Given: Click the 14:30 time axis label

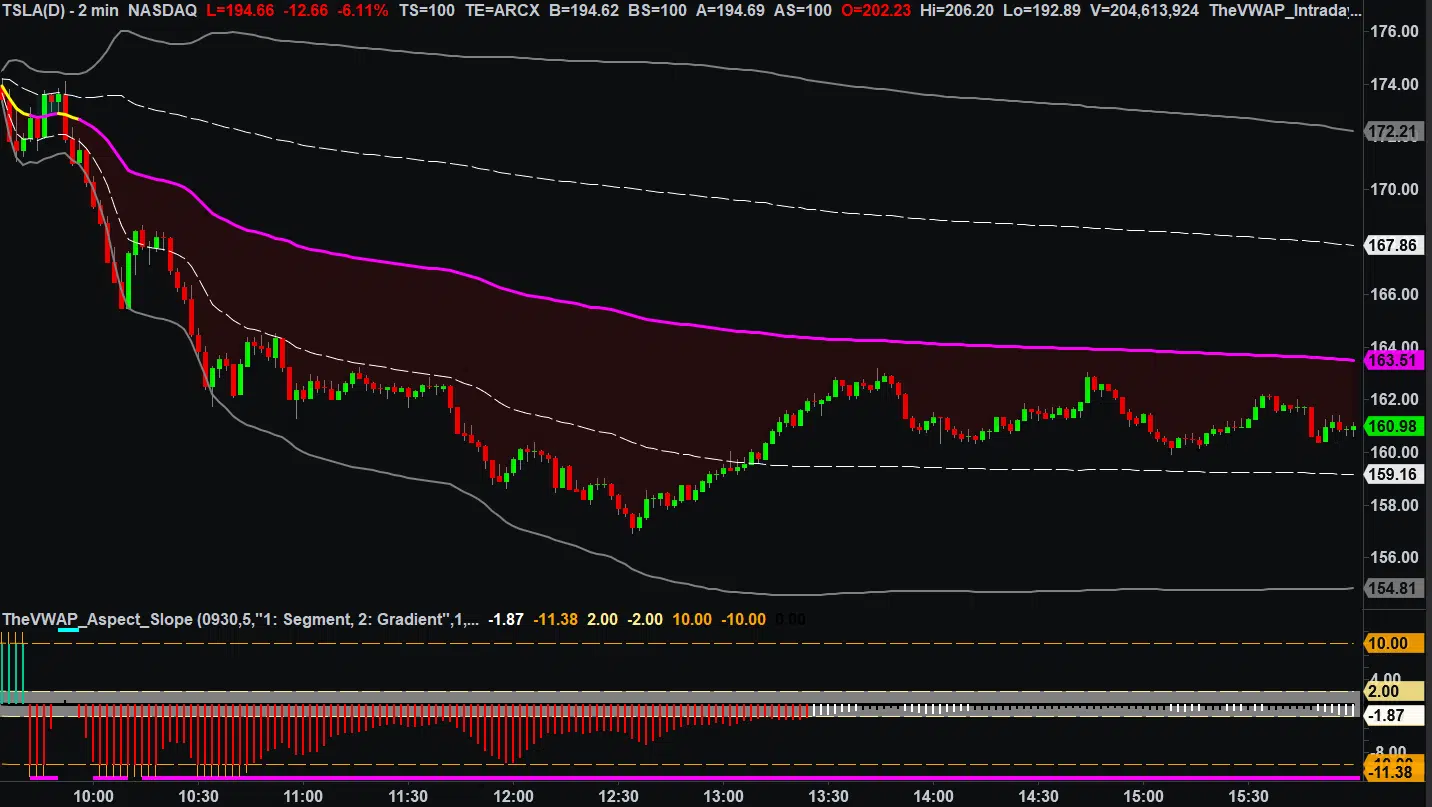Looking at the screenshot, I should tap(1038, 796).
